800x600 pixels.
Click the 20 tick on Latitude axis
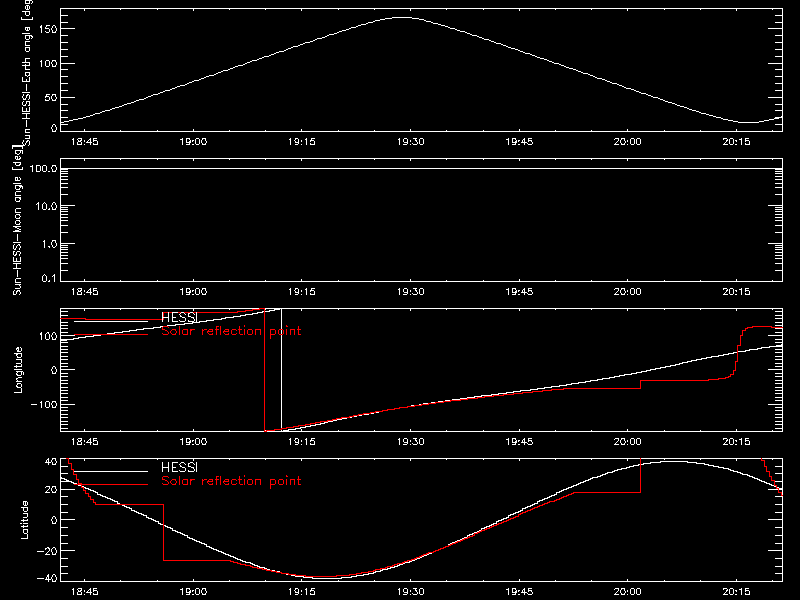51,489
